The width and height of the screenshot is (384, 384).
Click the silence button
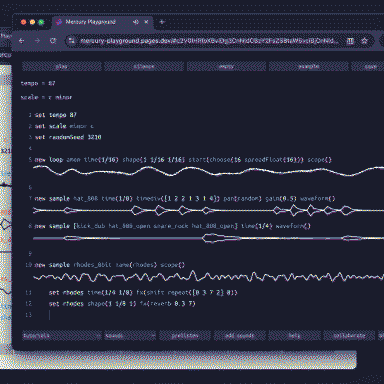144,66
